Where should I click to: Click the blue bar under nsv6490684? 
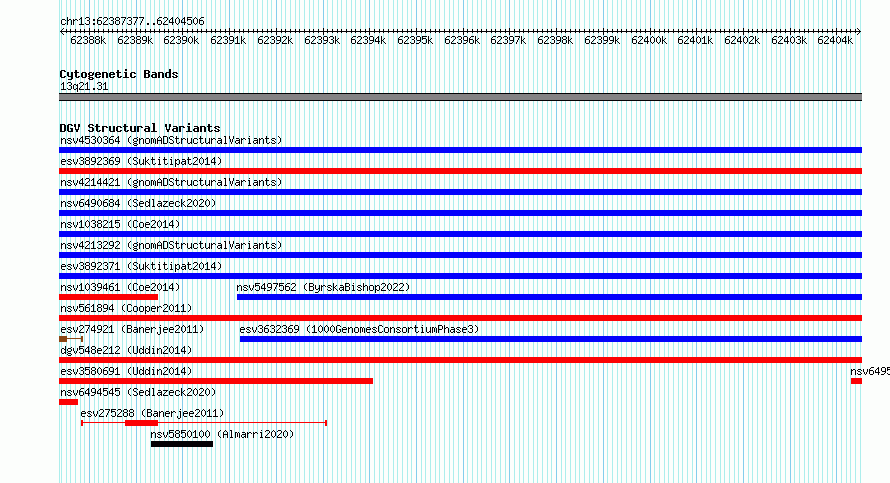click(x=460, y=213)
